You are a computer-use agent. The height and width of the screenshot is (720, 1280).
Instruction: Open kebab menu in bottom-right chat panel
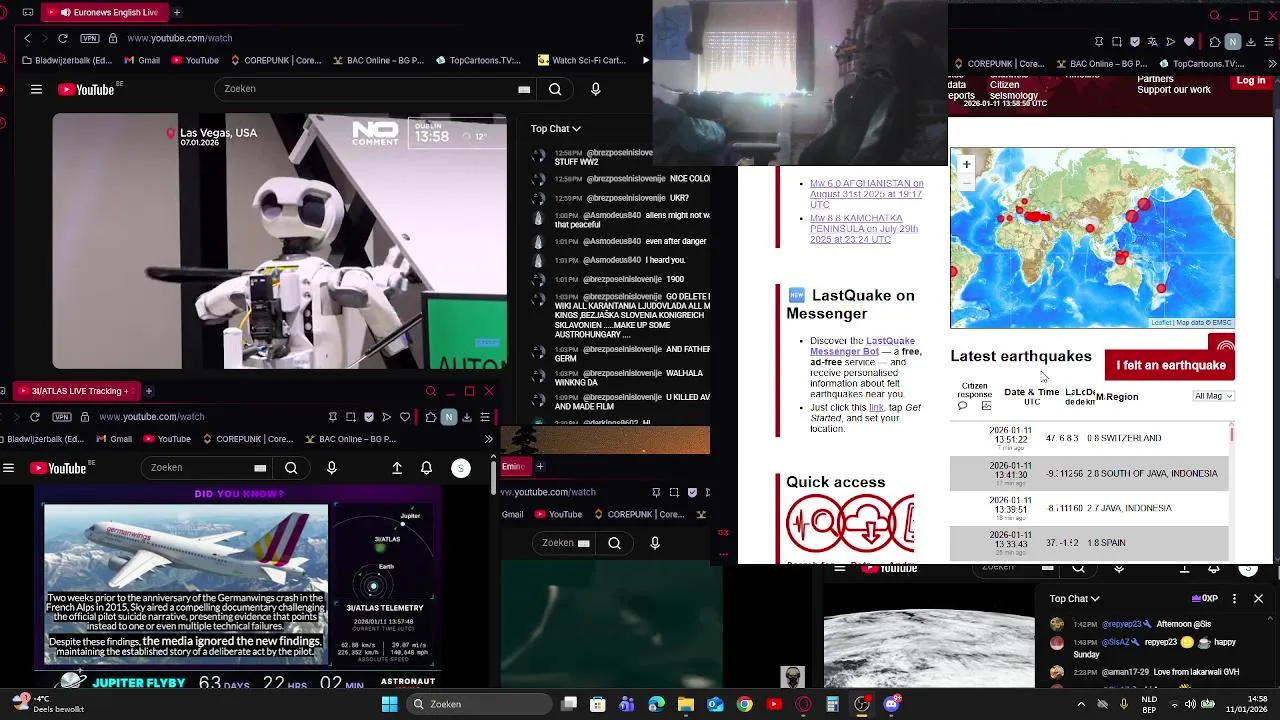tap(1234, 598)
